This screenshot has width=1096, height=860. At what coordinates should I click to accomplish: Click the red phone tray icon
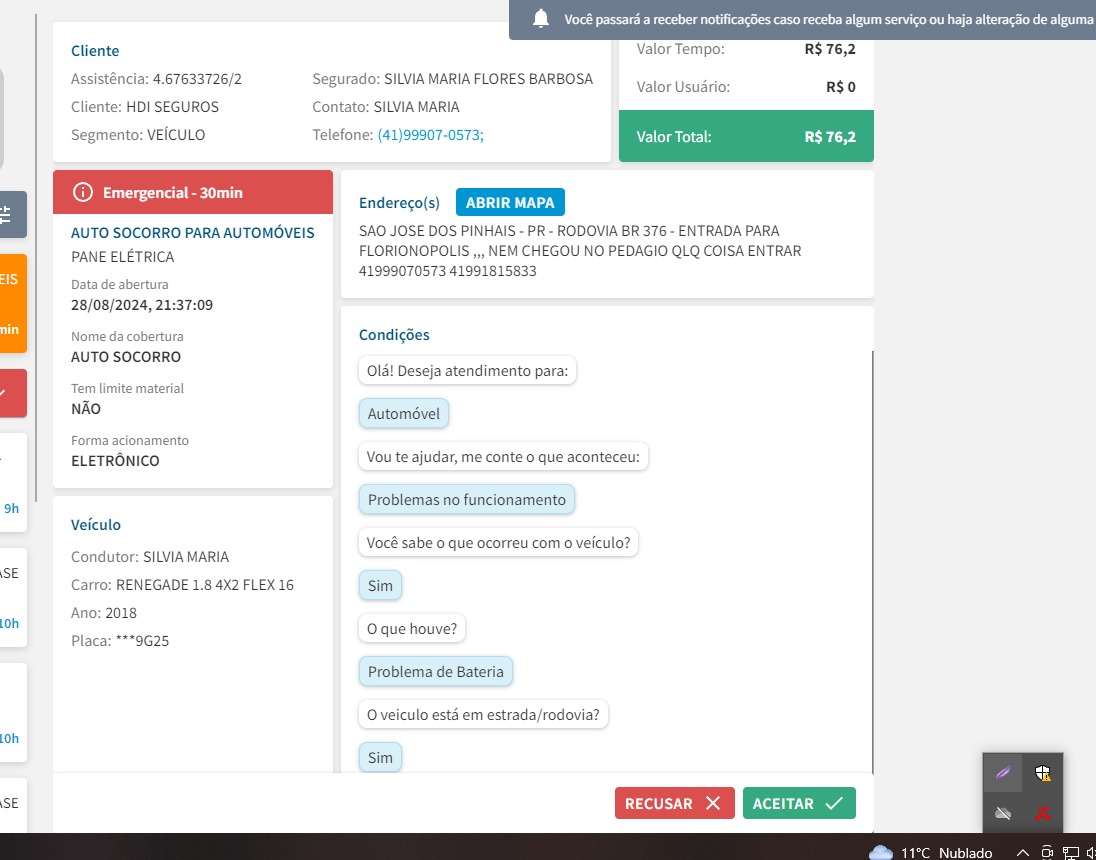coord(1043,813)
